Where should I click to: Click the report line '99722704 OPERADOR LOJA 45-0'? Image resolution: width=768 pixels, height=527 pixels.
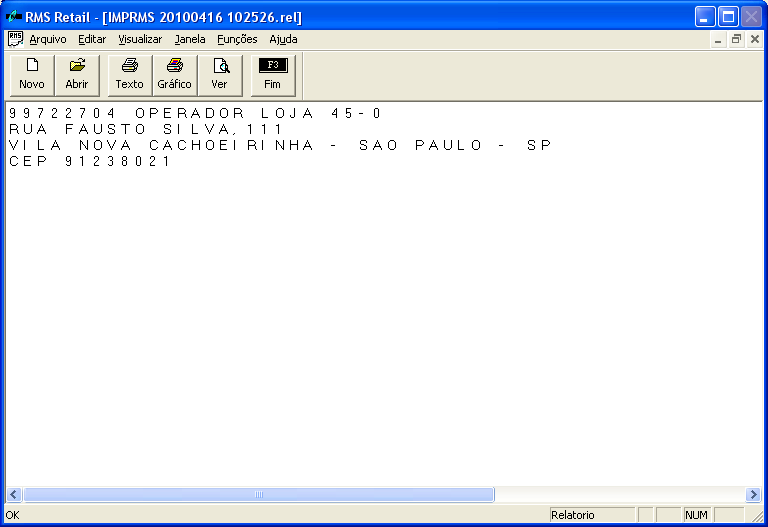tap(195, 114)
